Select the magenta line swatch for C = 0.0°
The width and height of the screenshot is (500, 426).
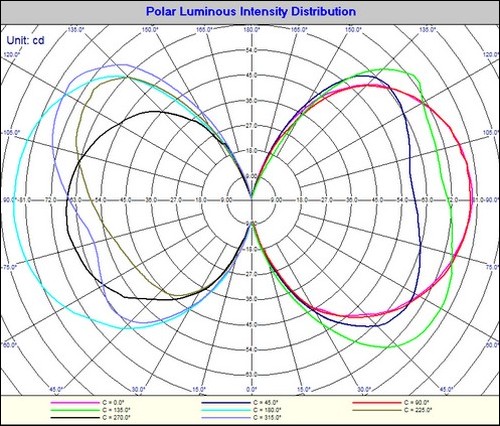click(75, 403)
